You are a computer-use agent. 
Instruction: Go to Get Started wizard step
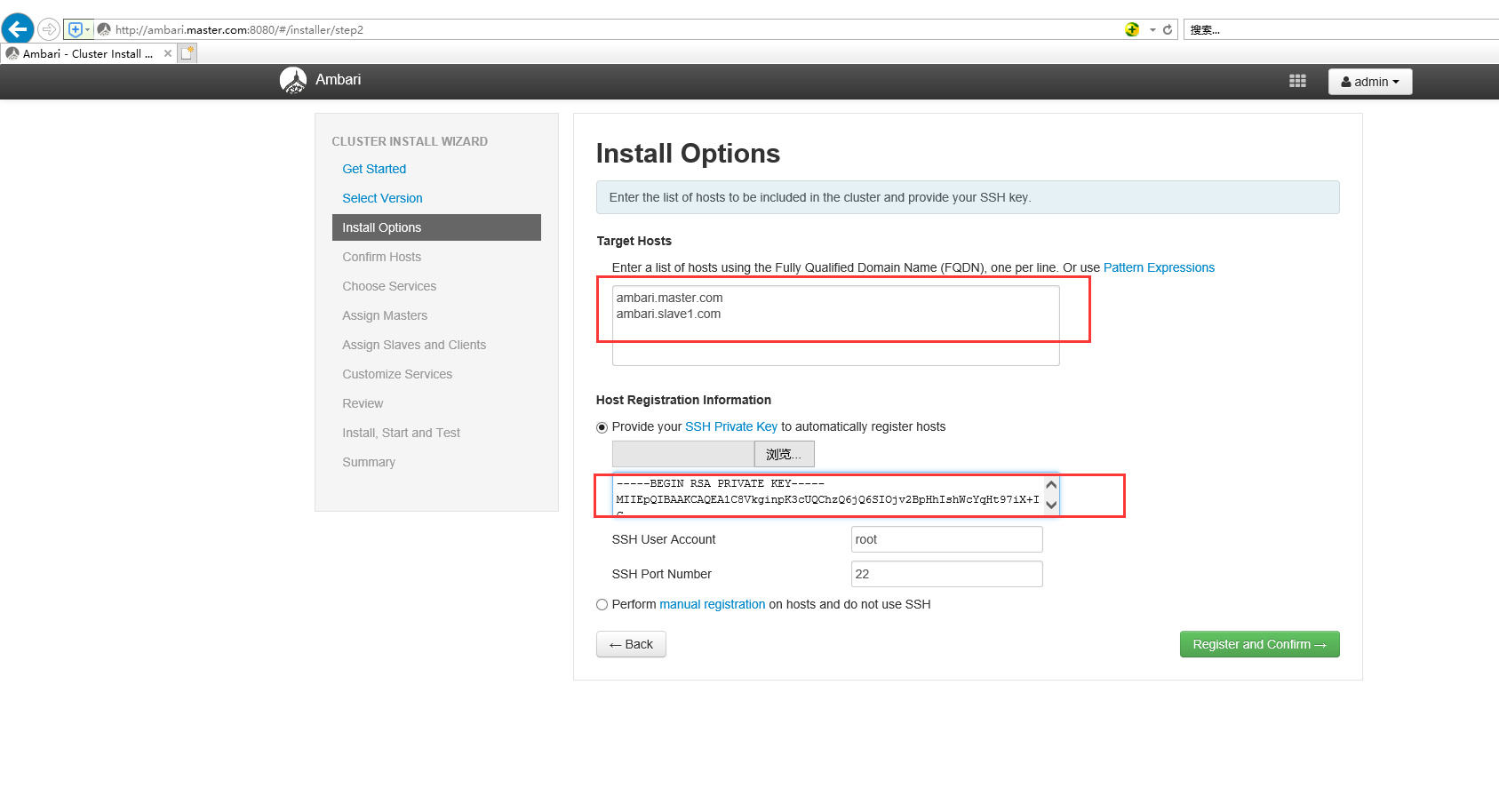374,169
